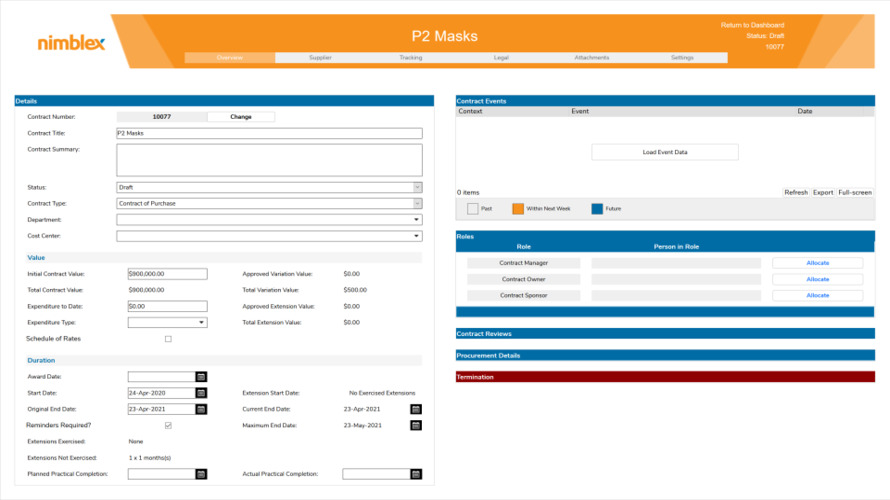The width and height of the screenshot is (890, 500).
Task: Expand the Contract Type dropdown
Action: [417, 203]
